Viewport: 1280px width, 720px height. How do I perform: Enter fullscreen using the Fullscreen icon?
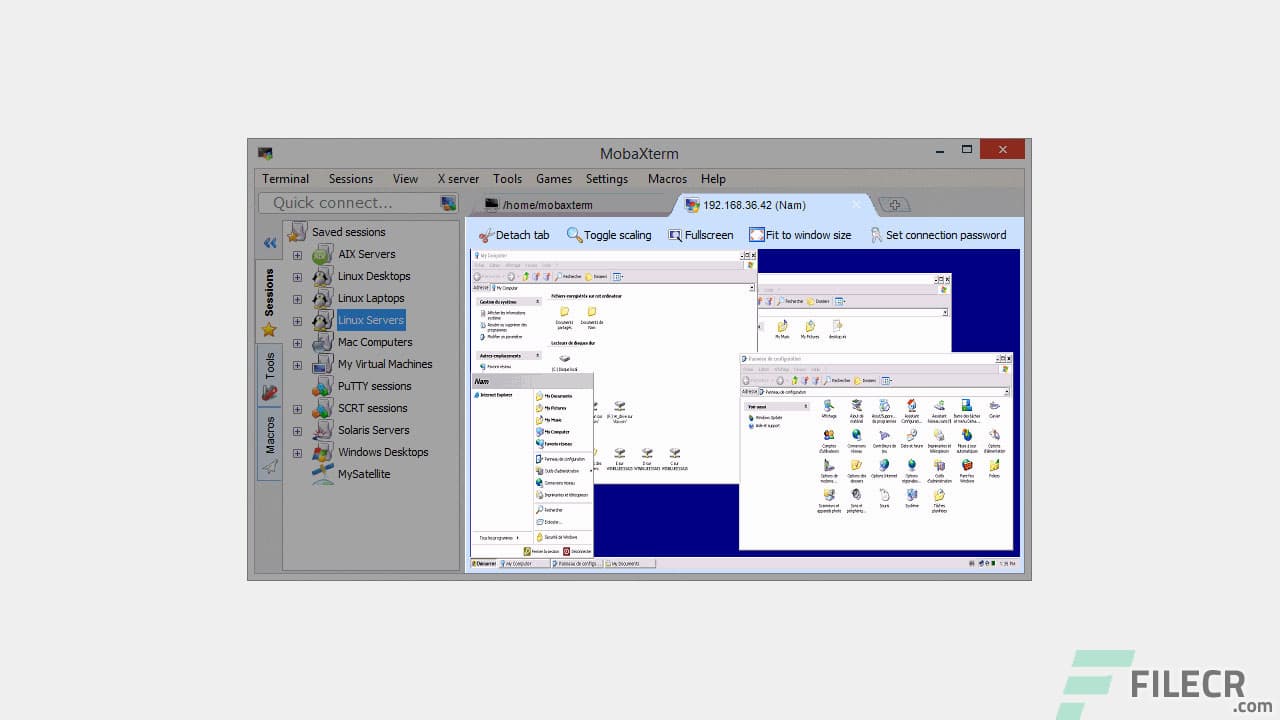[673, 235]
